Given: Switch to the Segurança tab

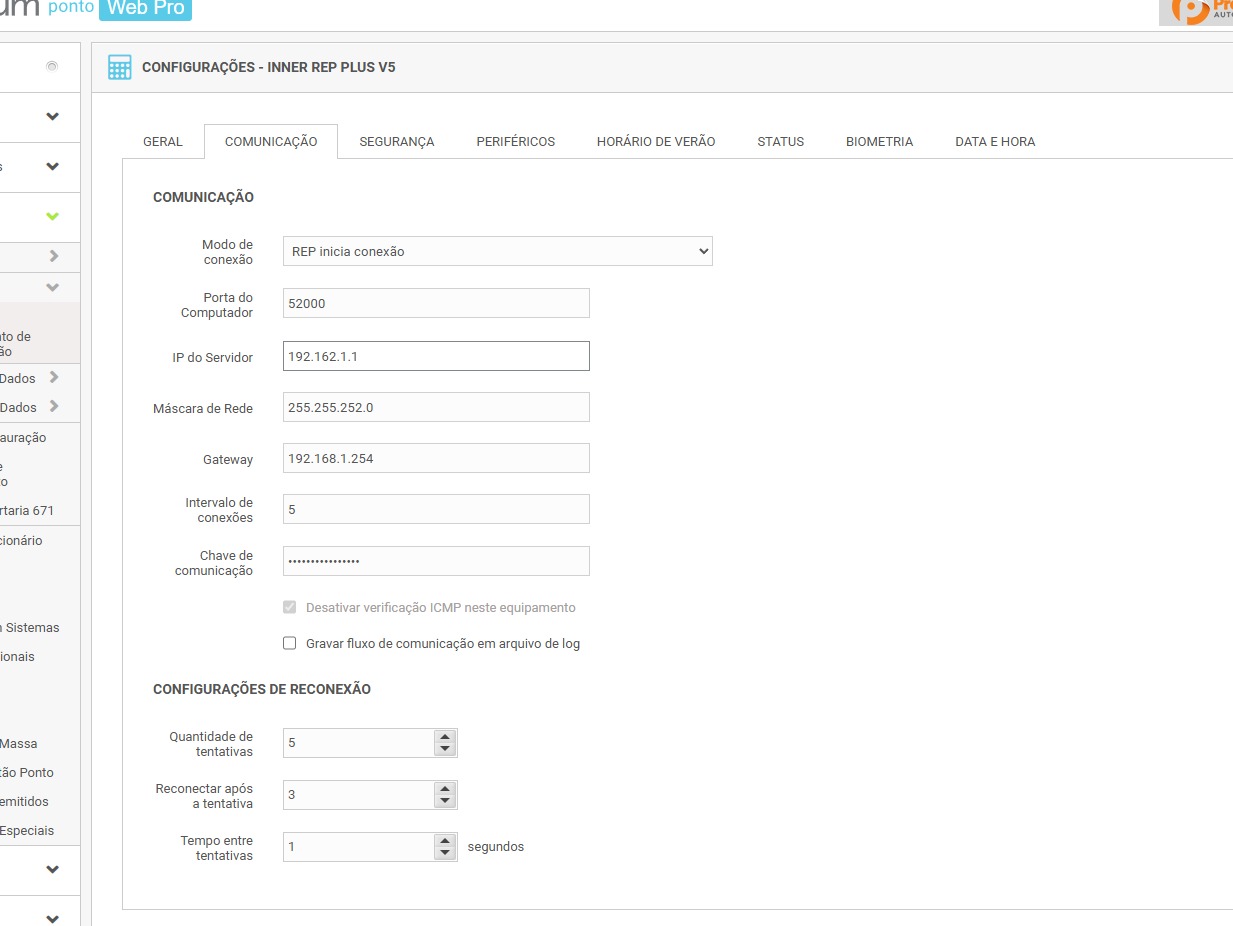Looking at the screenshot, I should click(396, 142).
